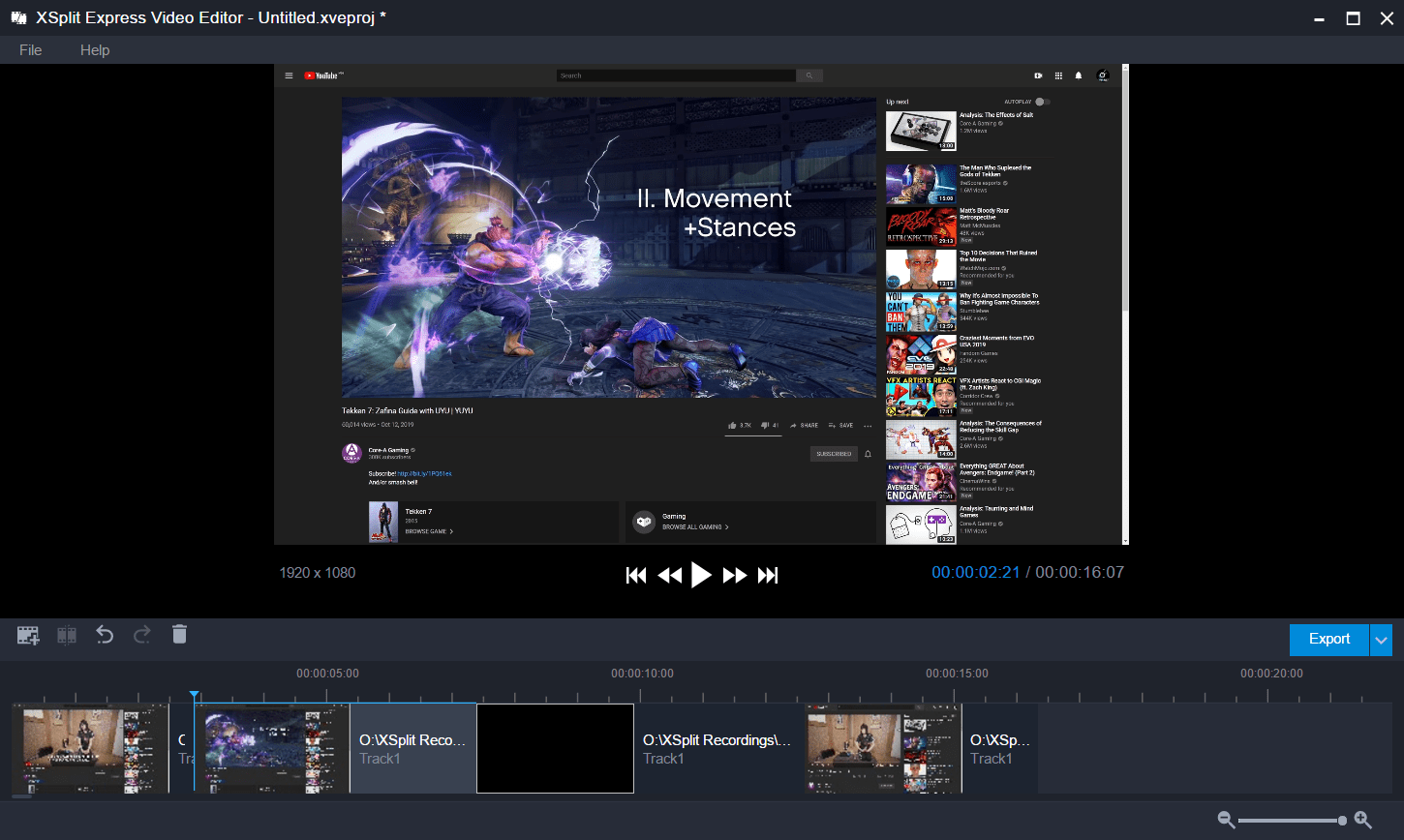Viewport: 1404px width, 840px height.
Task: Play the video preview
Action: click(x=702, y=574)
